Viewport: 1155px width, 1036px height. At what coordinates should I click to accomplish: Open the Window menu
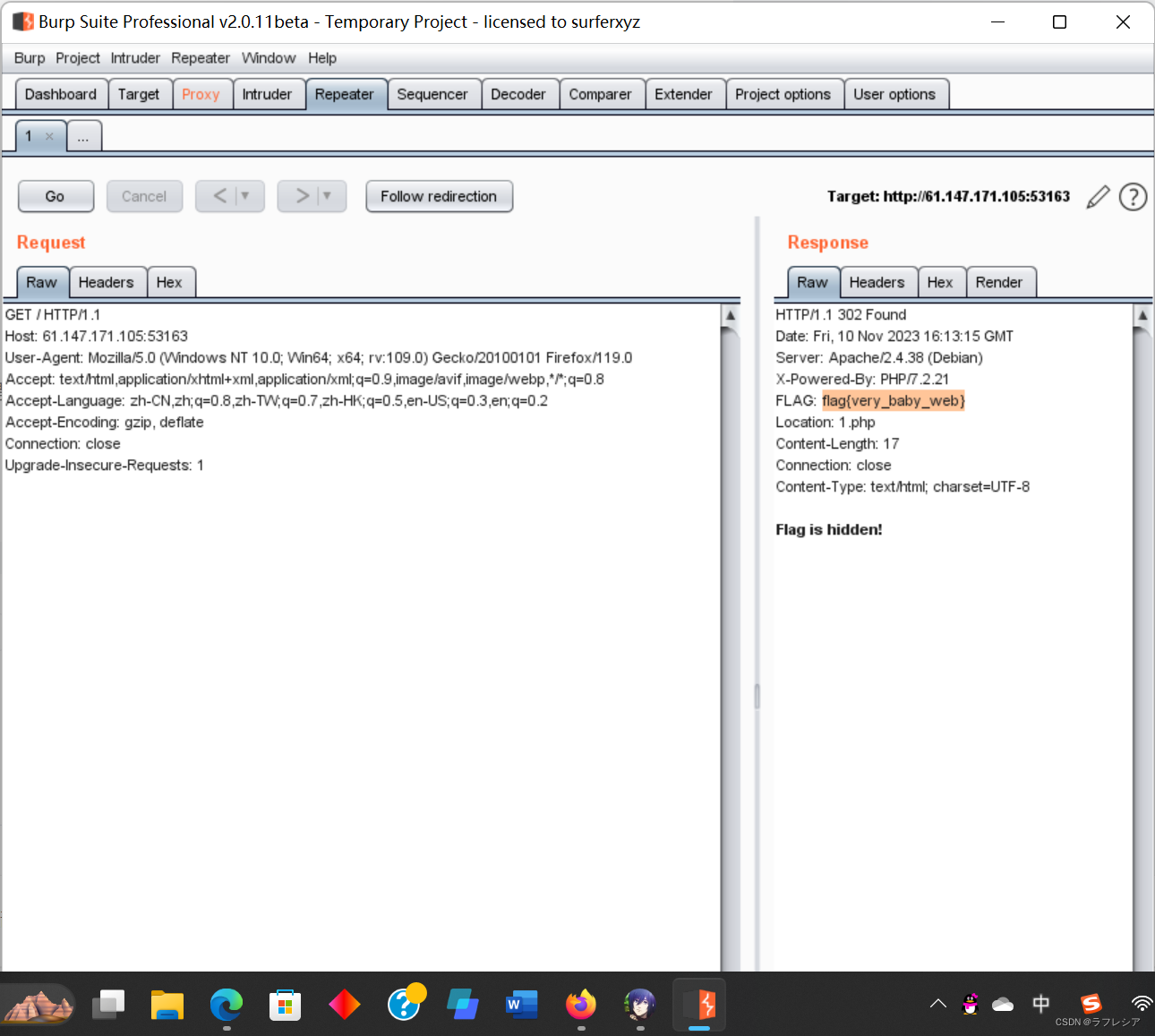(269, 58)
